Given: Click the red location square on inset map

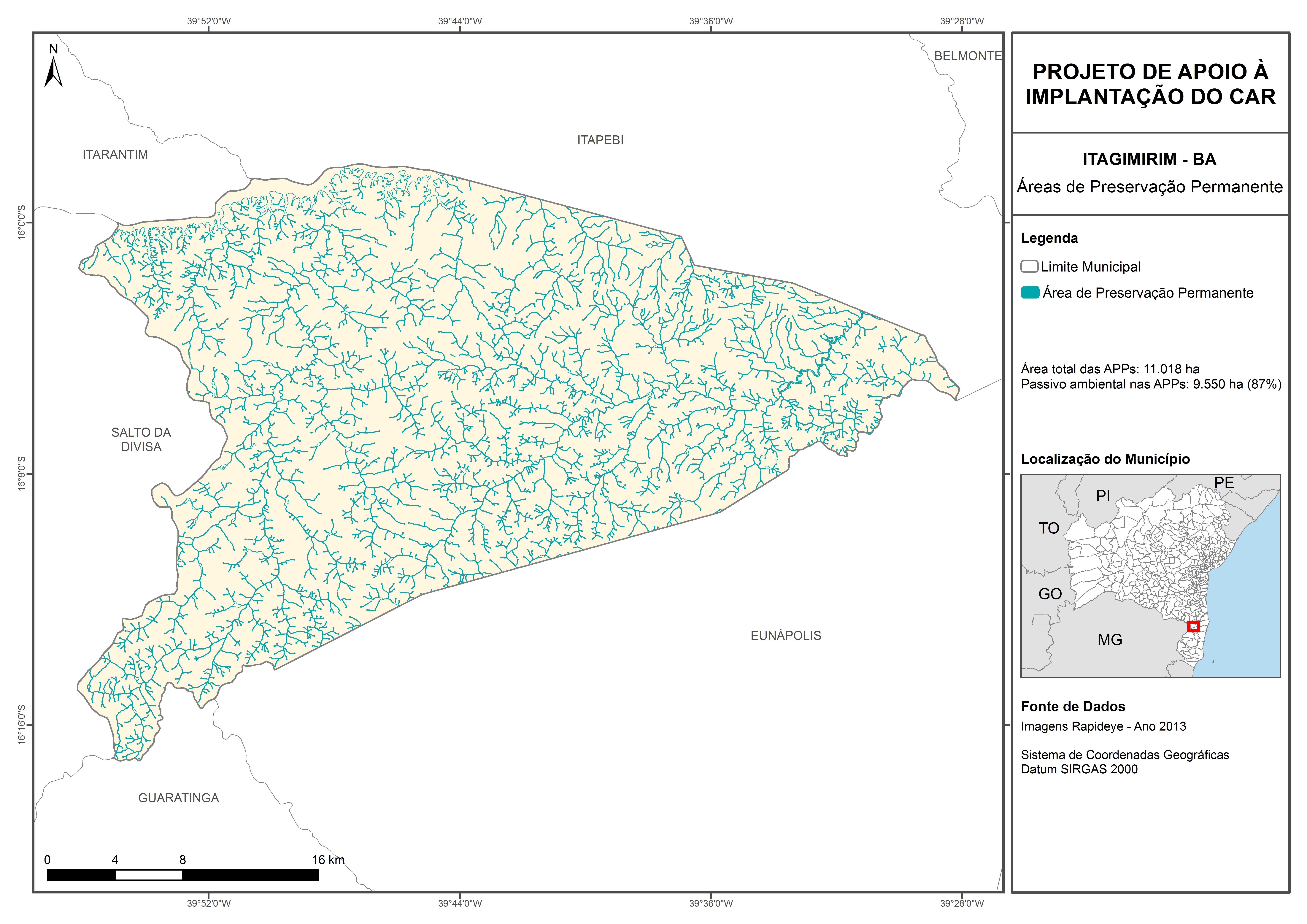Looking at the screenshot, I should (x=1194, y=626).
